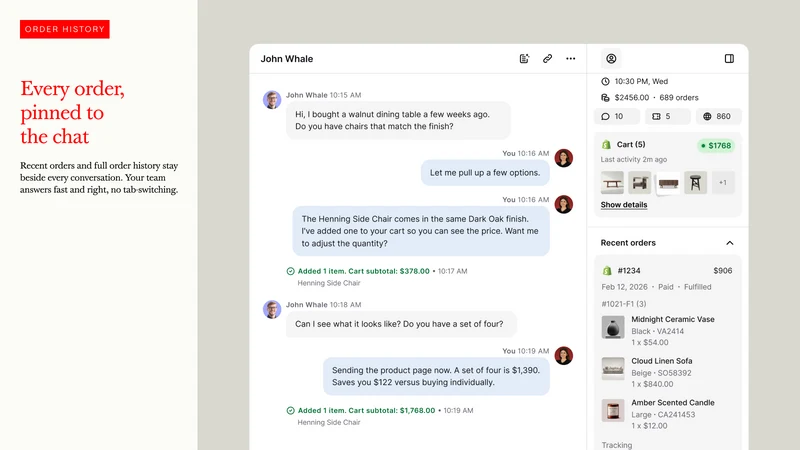Click 'Added 1 item. Cart subtotal: $378.00' event
This screenshot has width=800, height=450.
[363, 271]
